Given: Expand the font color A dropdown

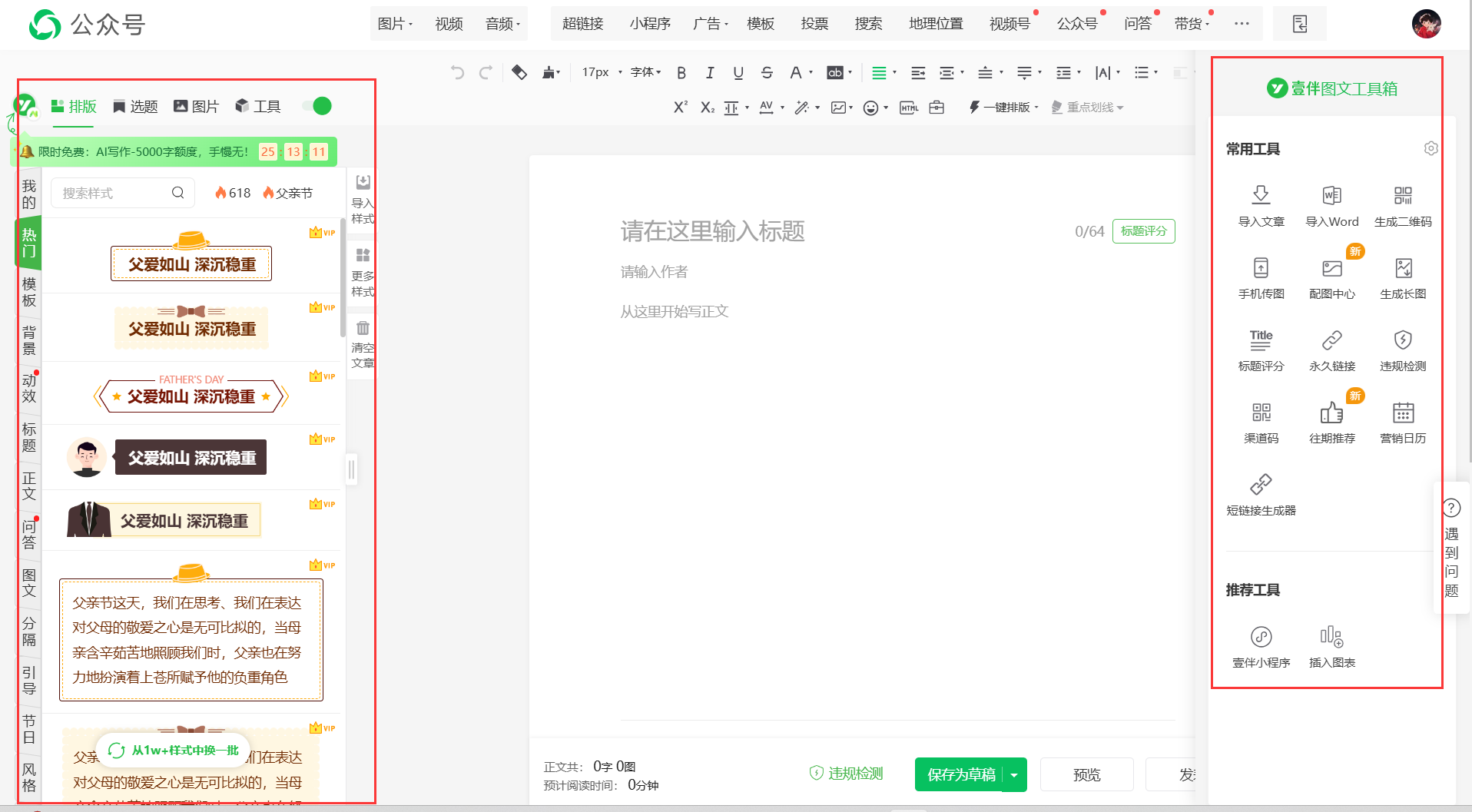Looking at the screenshot, I should 810,73.
